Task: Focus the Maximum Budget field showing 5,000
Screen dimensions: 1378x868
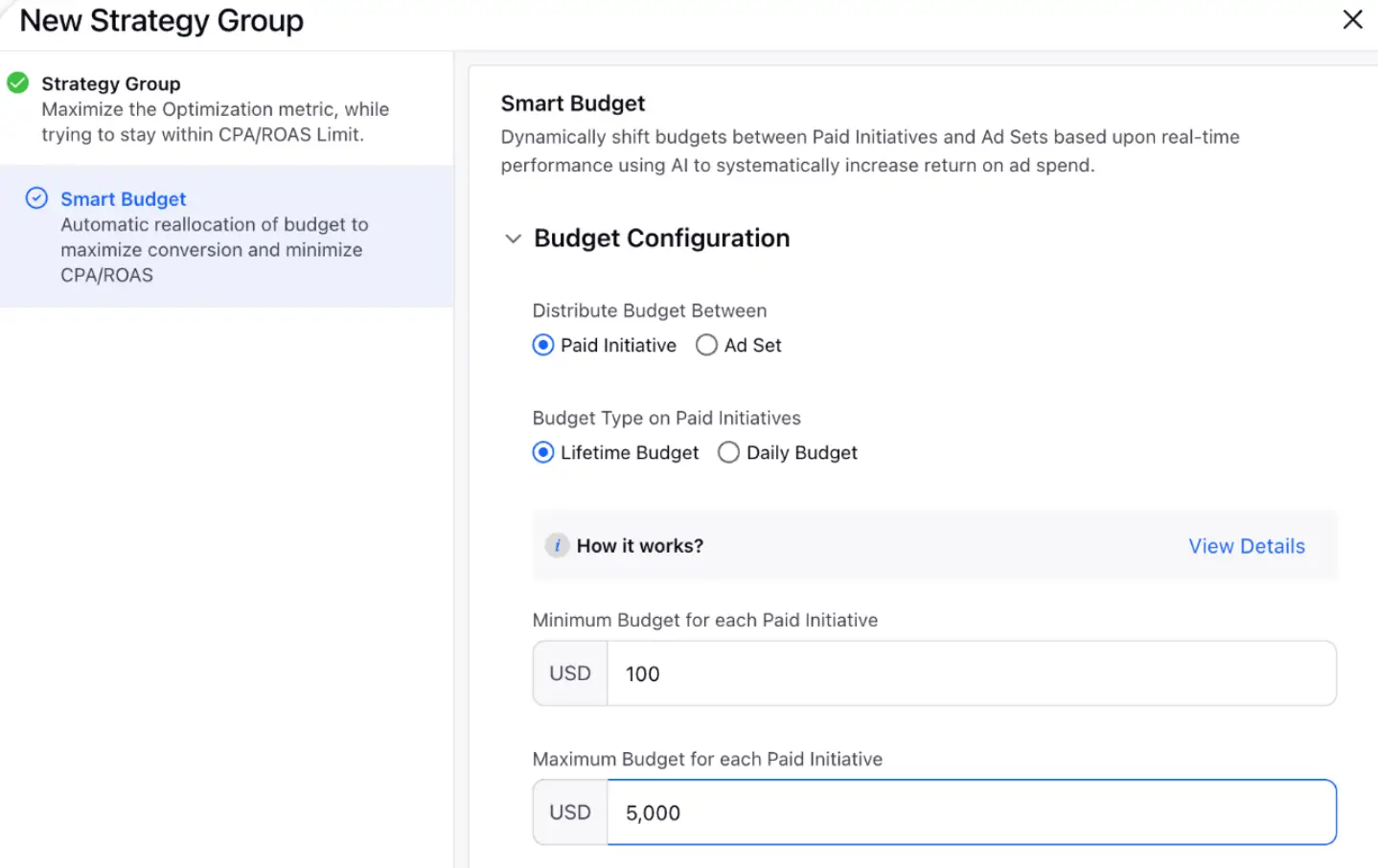Action: click(x=970, y=812)
